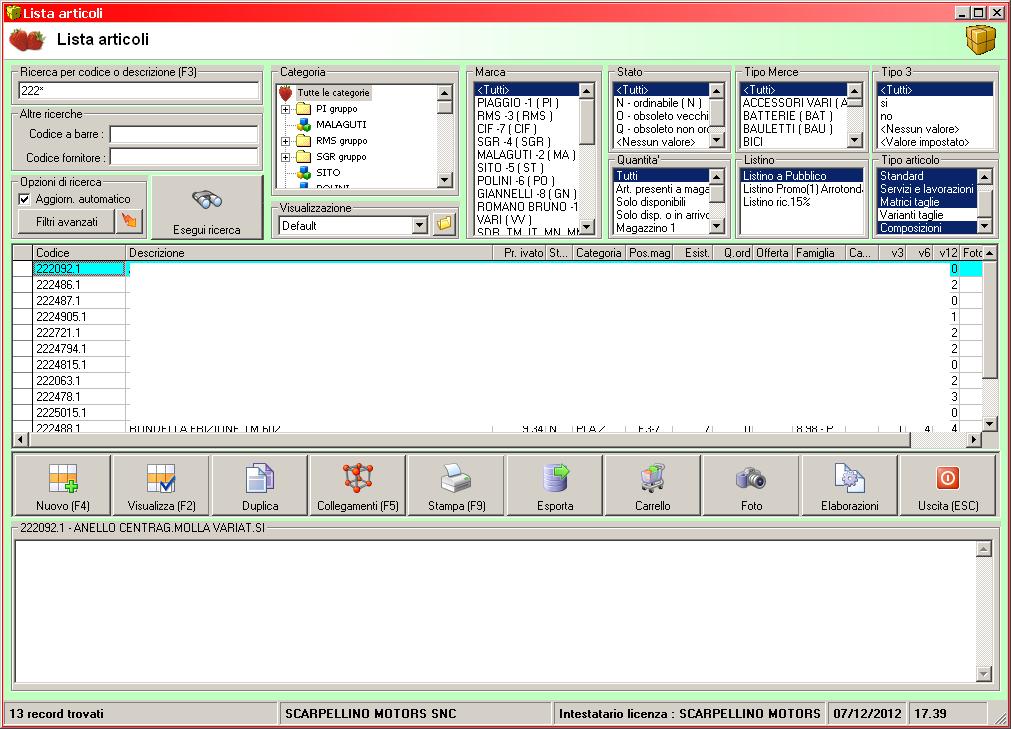
Task: Select POLINI -6 ( PO ) brand
Action: pos(526,180)
